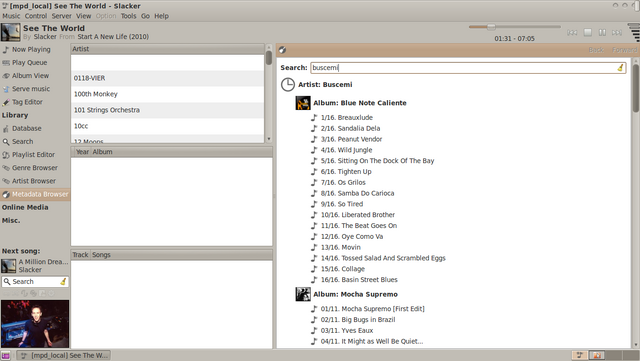640x361 pixels.
Task: Click the mpd_local taskbar window button
Action: pyautogui.click(x=64, y=355)
